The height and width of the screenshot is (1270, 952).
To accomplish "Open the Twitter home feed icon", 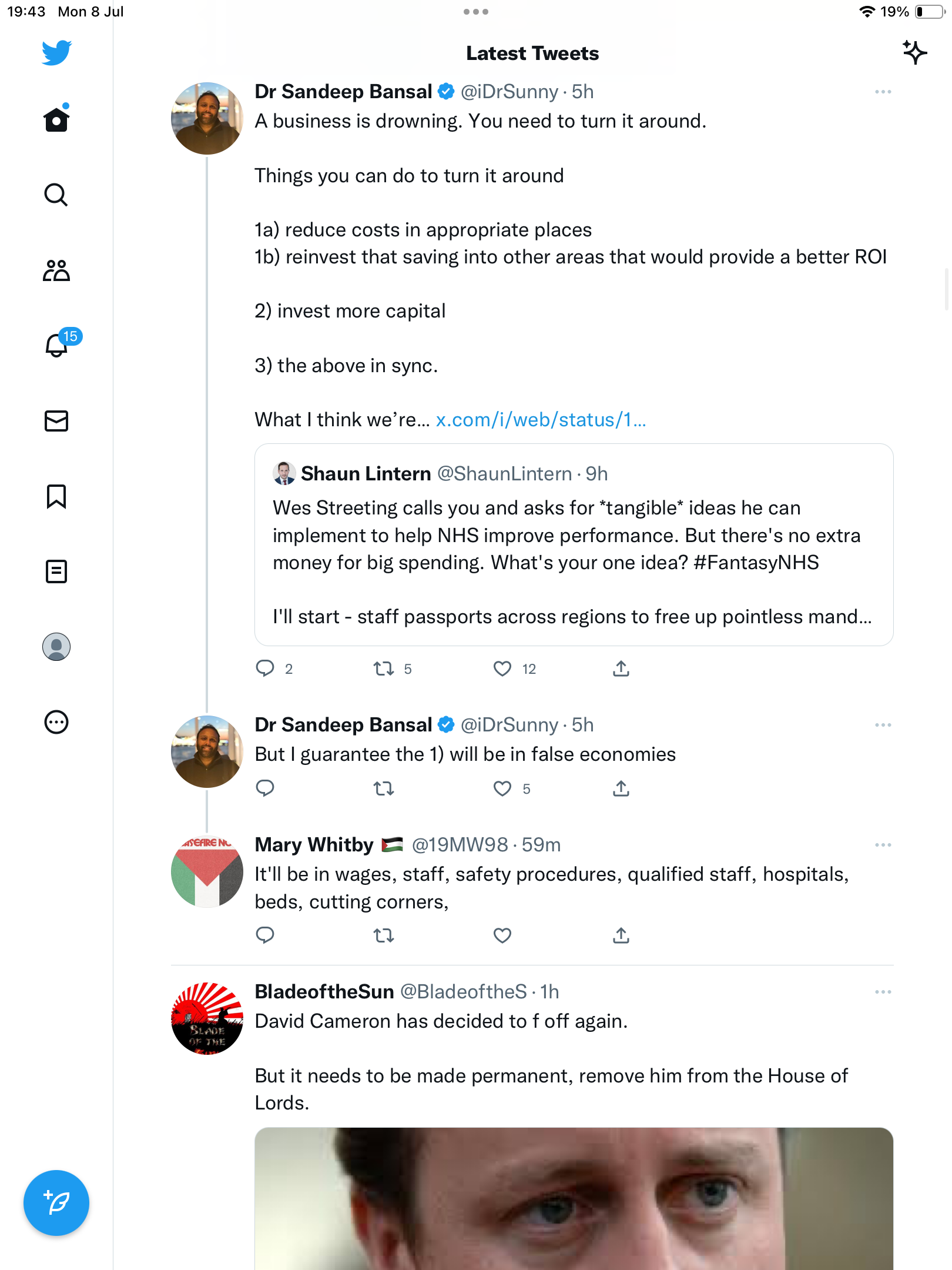I will (x=56, y=120).
